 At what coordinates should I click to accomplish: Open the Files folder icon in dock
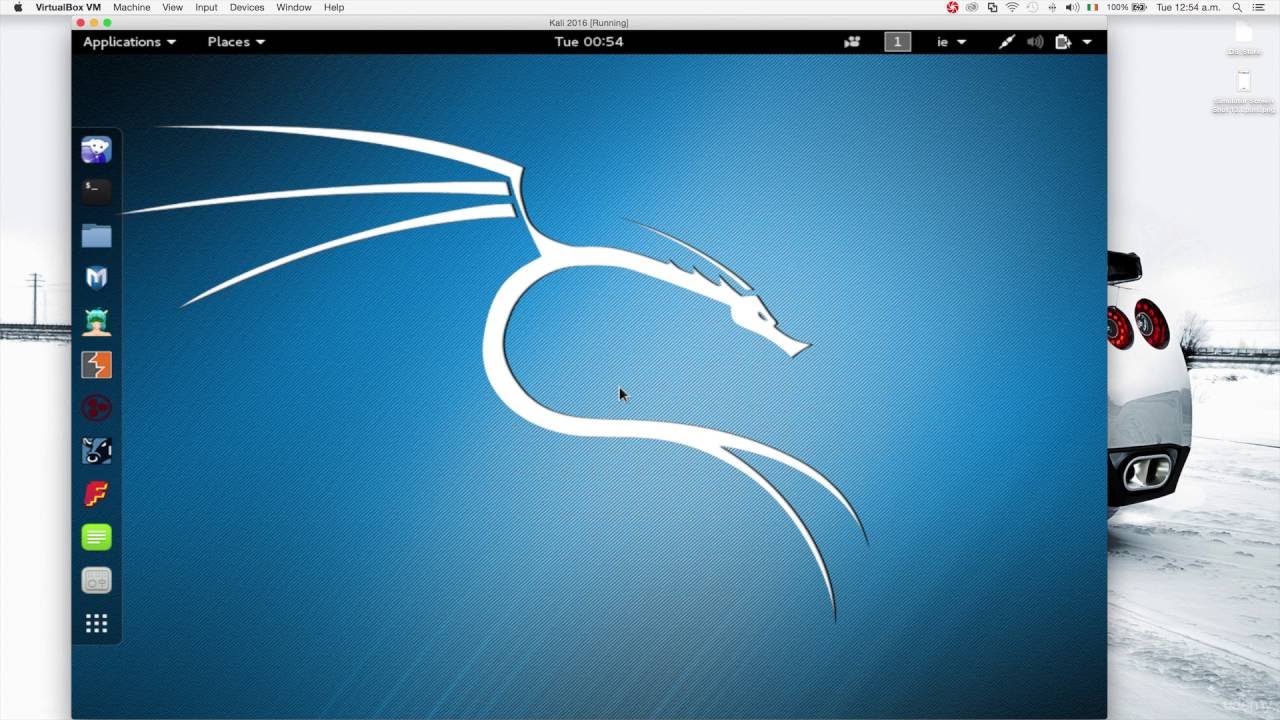coord(96,235)
